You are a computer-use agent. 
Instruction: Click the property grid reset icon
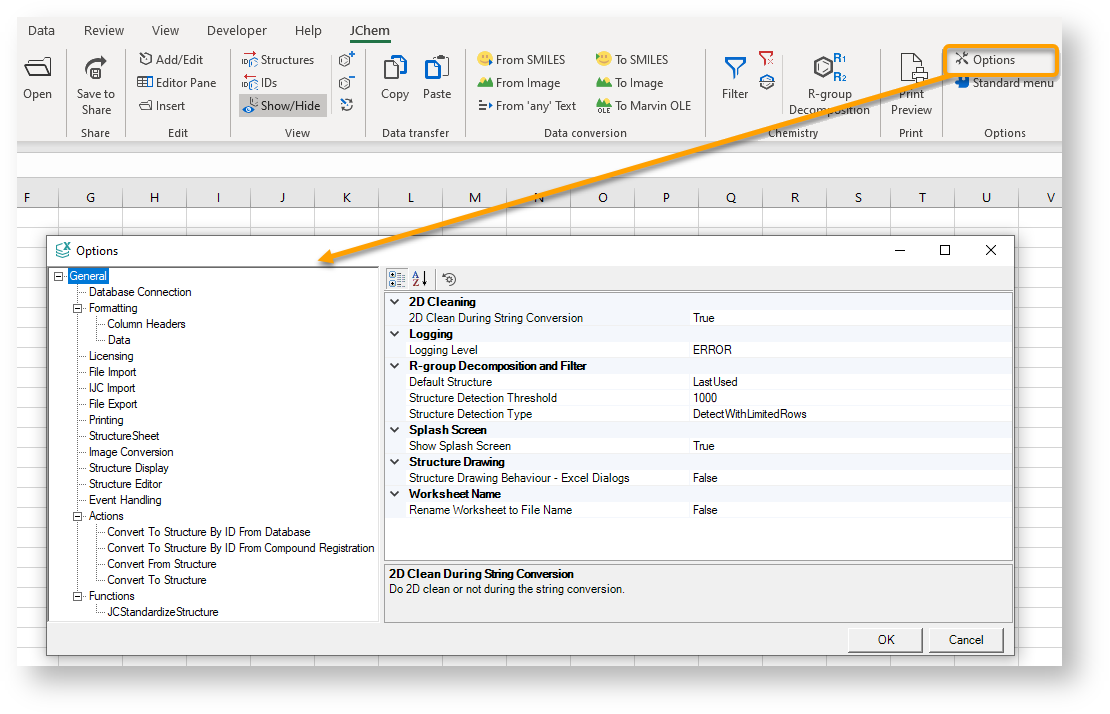tap(449, 279)
